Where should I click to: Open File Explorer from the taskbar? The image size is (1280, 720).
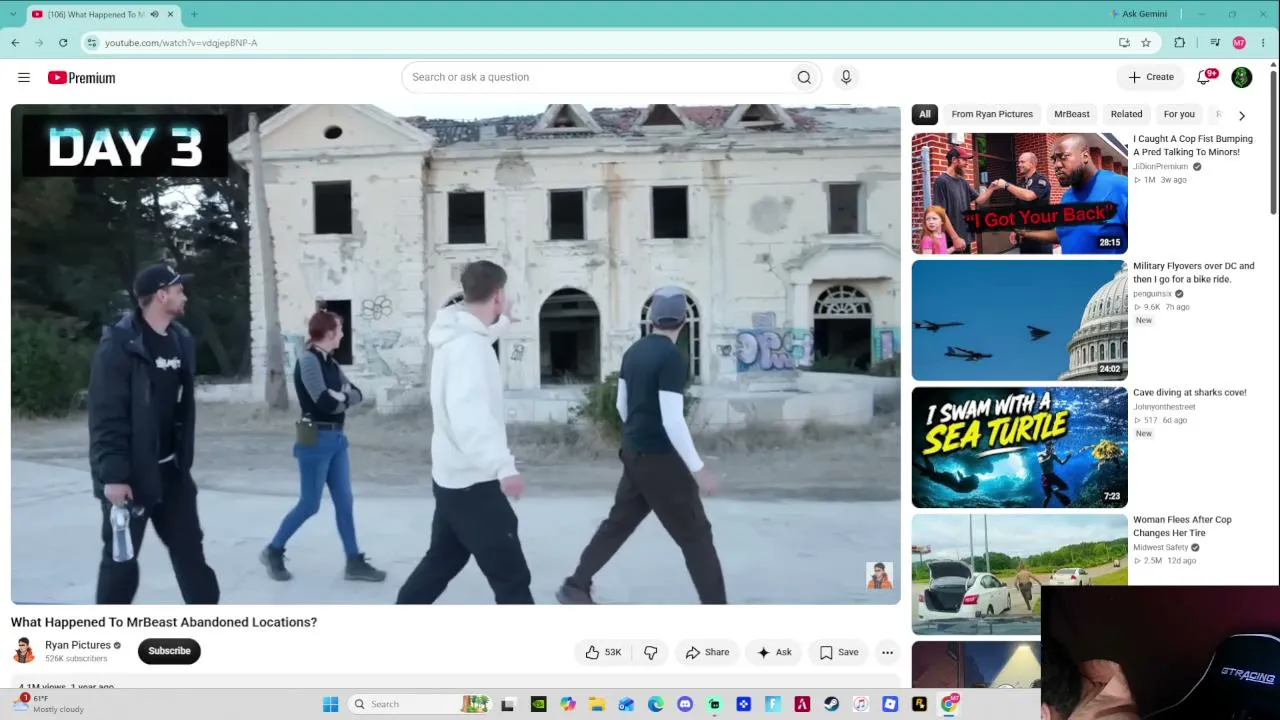[x=597, y=704]
